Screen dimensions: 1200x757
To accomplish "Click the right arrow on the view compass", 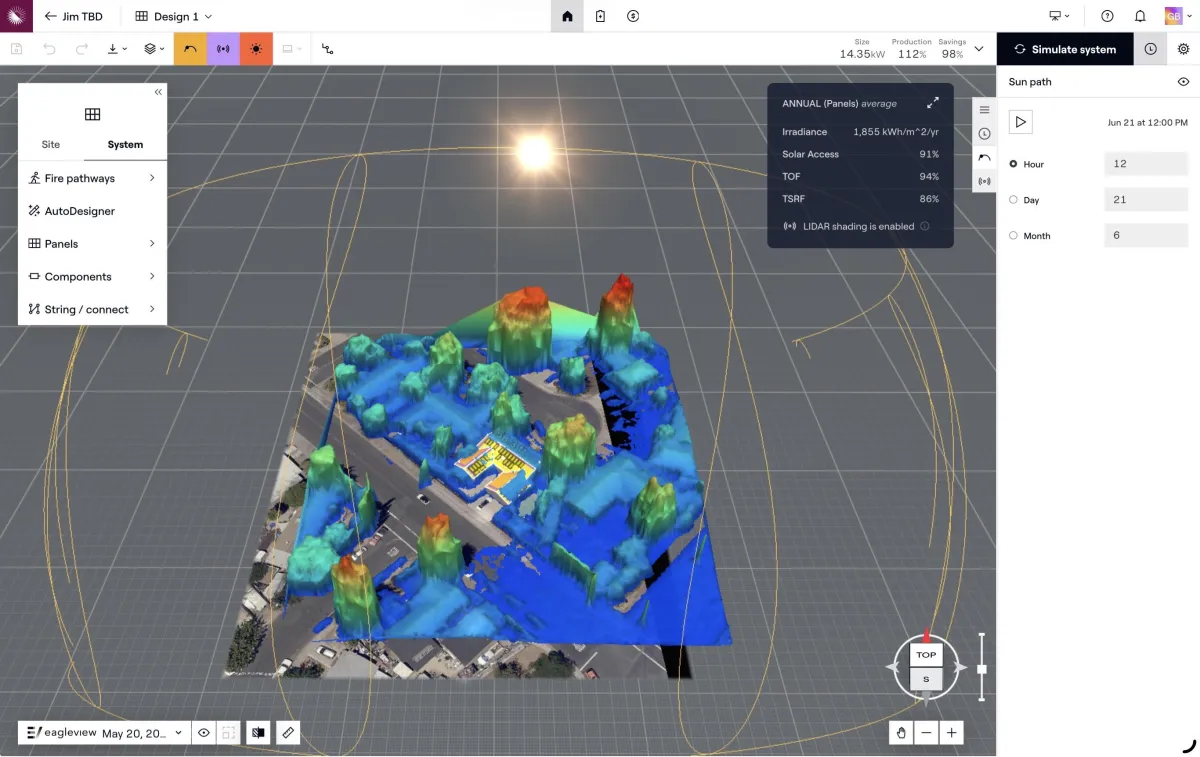I will (961, 667).
